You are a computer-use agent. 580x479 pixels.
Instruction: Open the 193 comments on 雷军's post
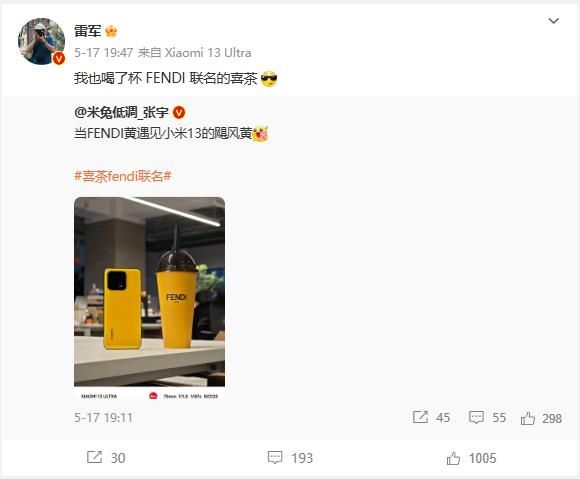290,458
